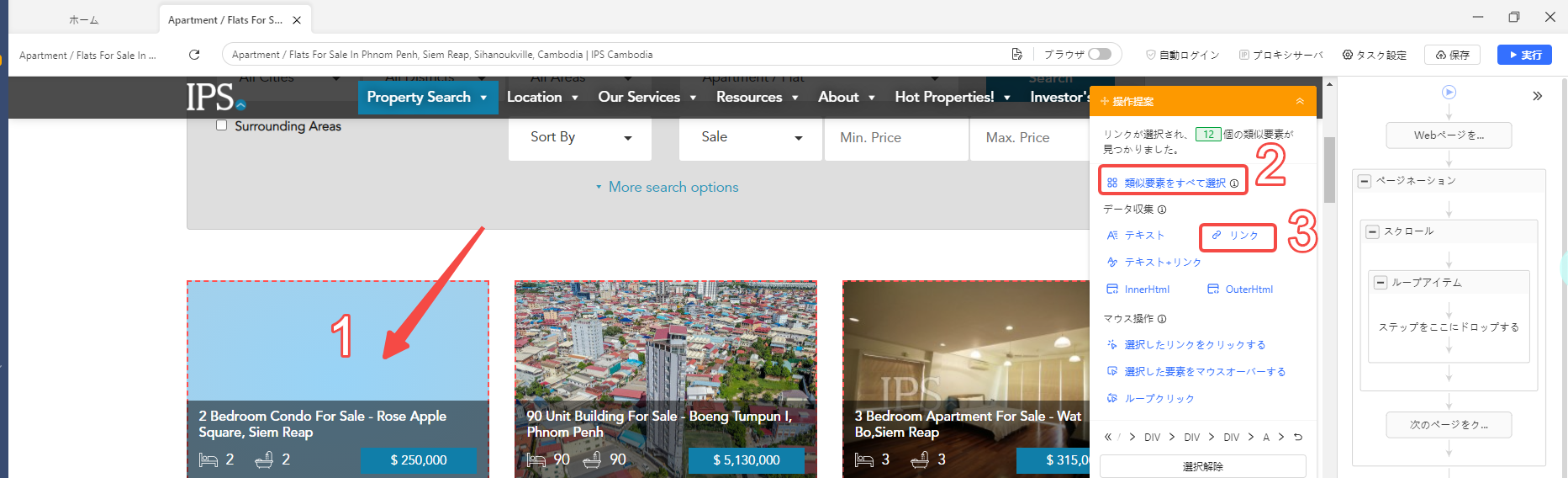Click 類似要素をすべて選択 select all similar
Image resolution: width=1568 pixels, height=478 pixels.
pos(1174,183)
